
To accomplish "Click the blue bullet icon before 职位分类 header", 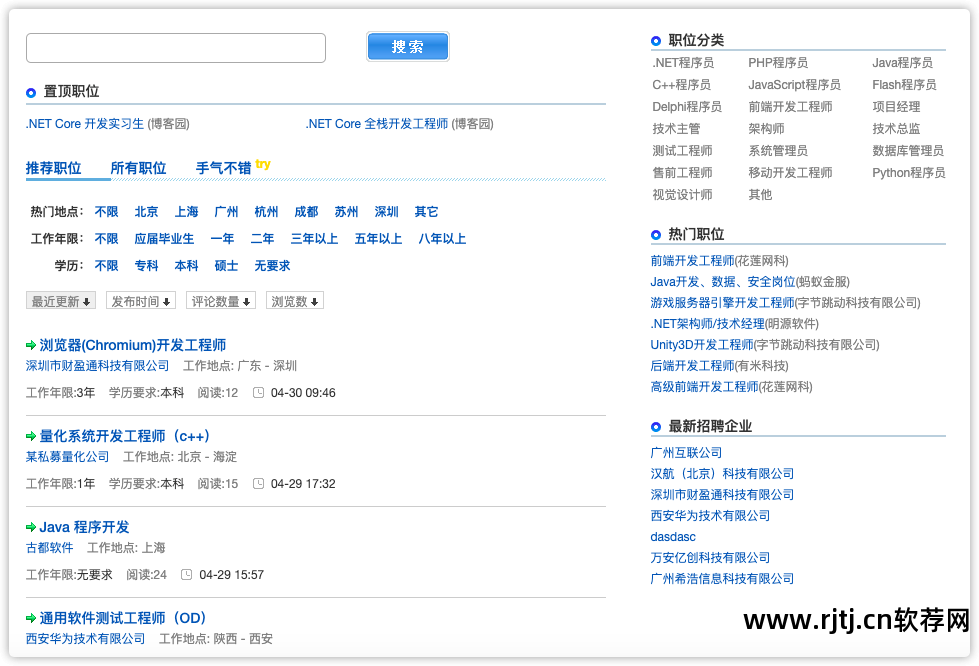I will pos(655,40).
